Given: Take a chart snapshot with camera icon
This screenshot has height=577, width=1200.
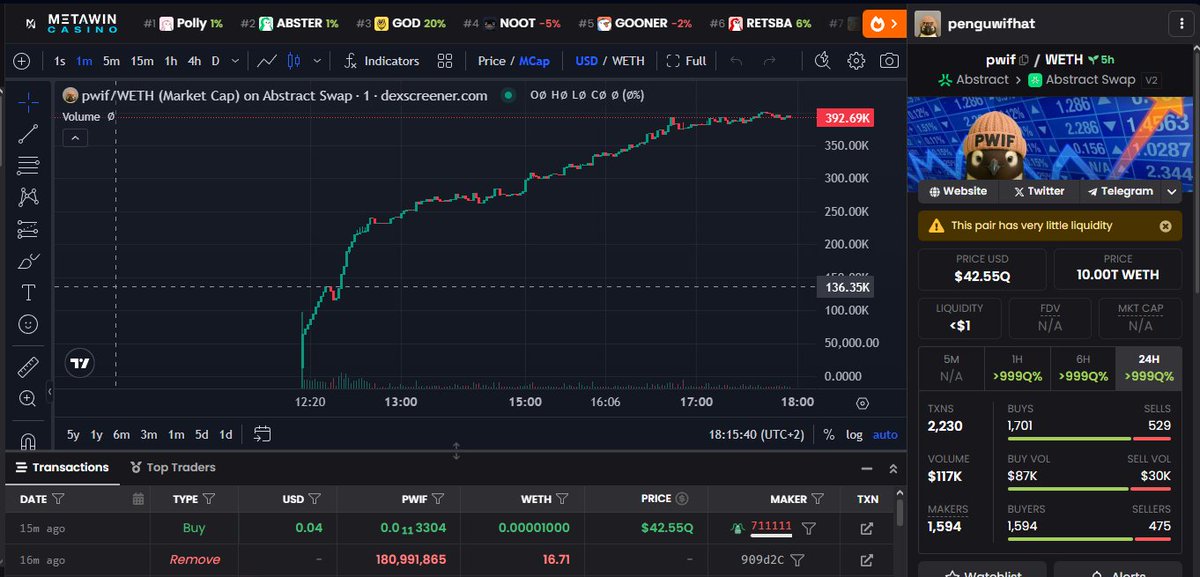Looking at the screenshot, I should point(889,61).
